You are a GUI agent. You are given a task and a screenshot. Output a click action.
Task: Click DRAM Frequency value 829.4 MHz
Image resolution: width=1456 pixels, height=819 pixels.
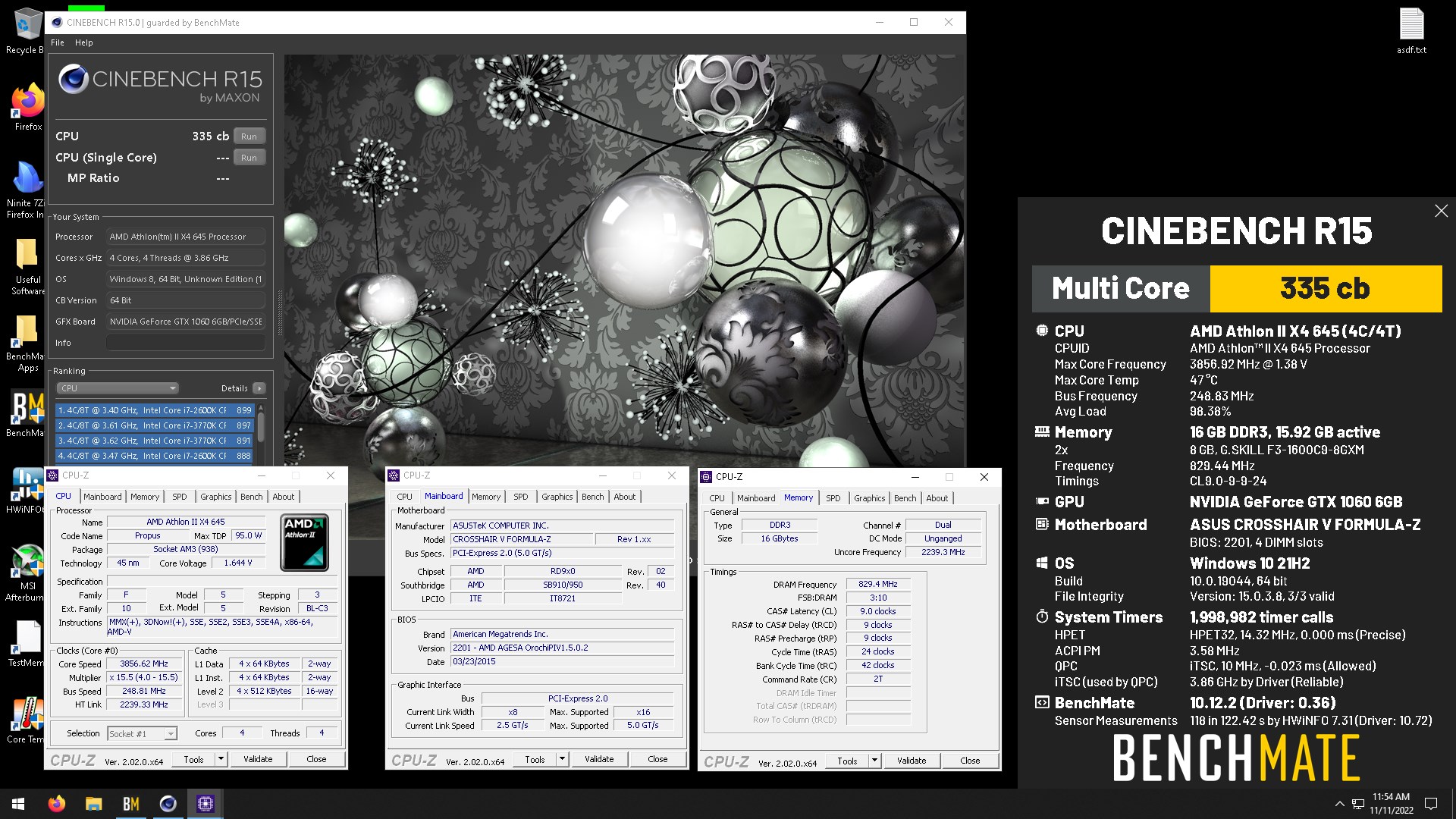877,585
